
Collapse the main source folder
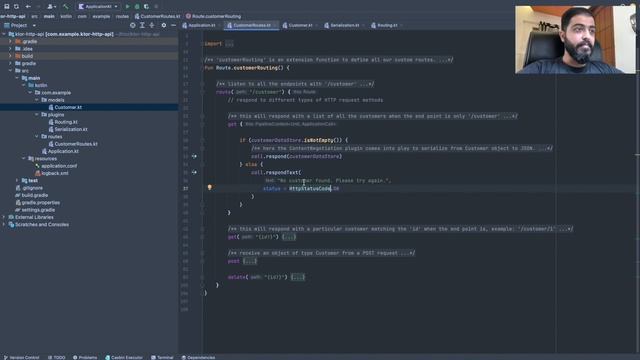point(17,78)
